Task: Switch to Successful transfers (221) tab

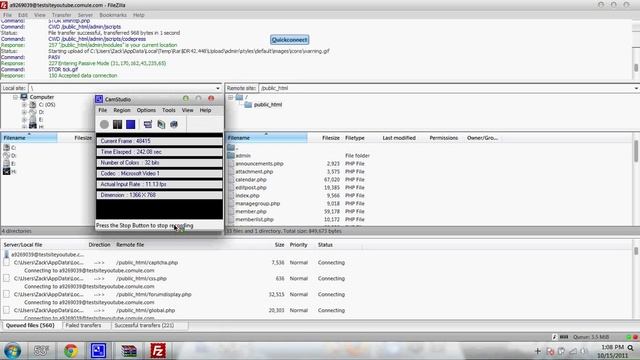Action: pos(144,326)
